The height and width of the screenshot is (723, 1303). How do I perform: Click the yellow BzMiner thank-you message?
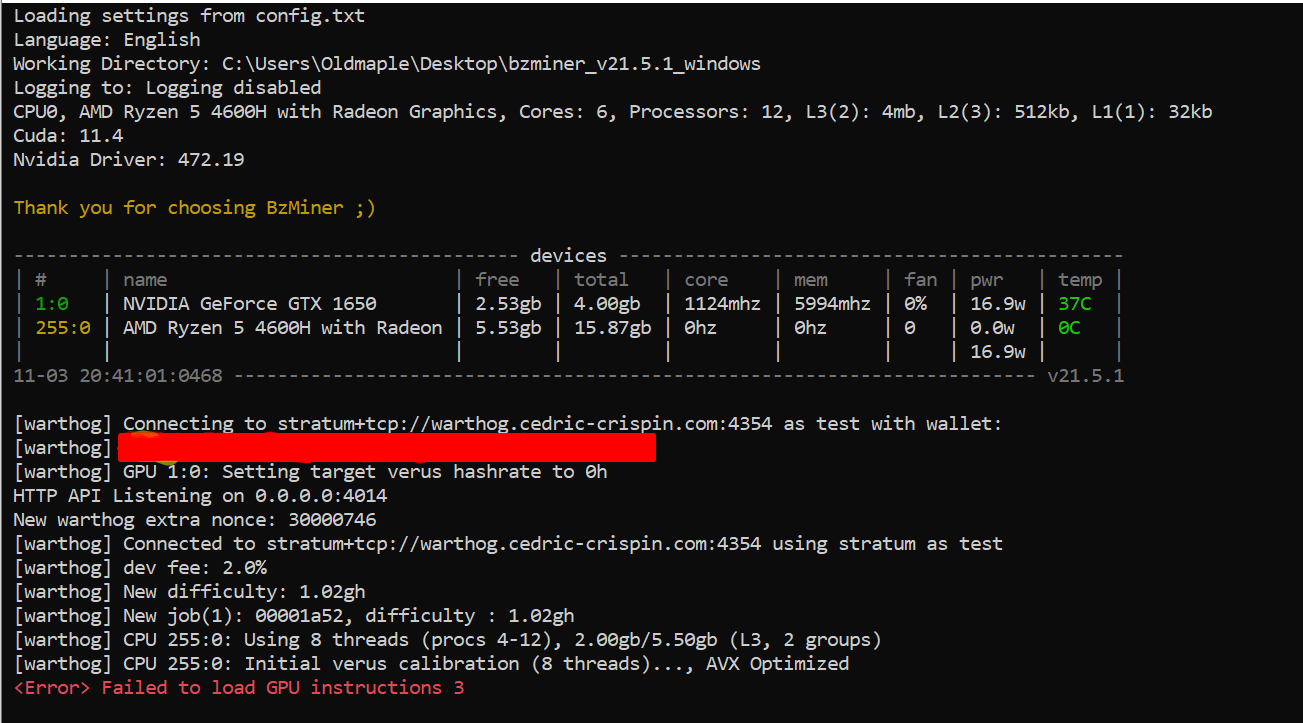pyautogui.click(x=194, y=208)
